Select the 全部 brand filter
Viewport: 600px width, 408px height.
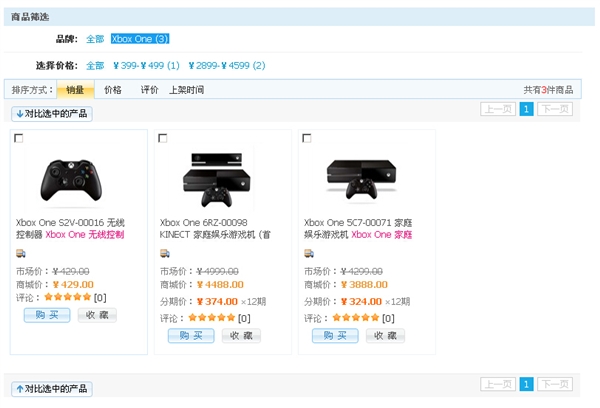95,39
